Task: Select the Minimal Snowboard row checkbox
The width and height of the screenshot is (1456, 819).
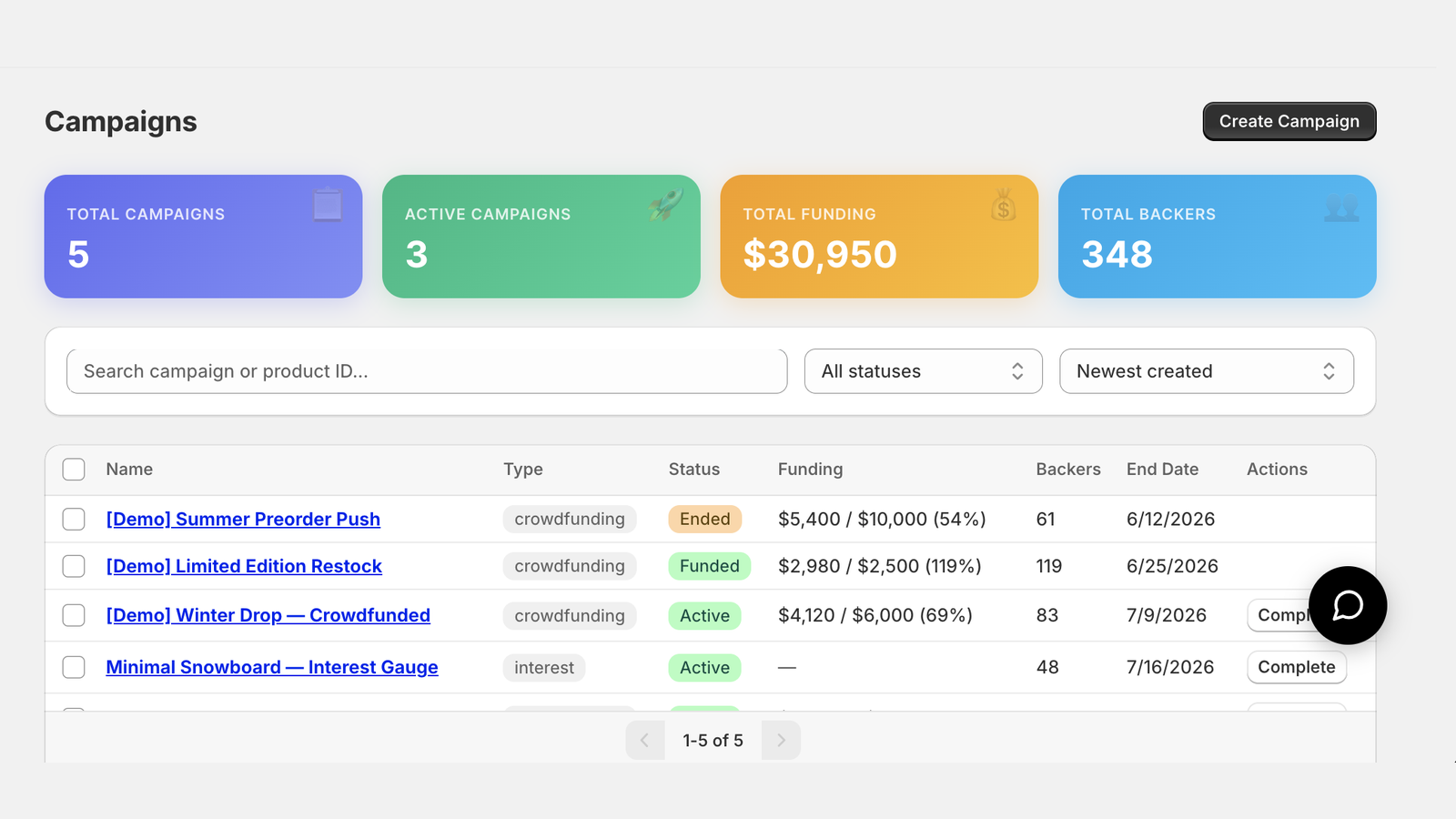Action: click(x=74, y=667)
